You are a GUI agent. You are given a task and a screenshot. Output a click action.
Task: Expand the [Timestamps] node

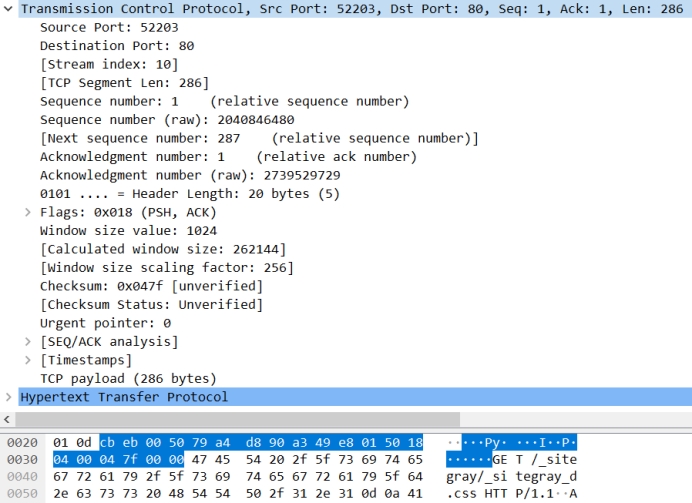28,360
